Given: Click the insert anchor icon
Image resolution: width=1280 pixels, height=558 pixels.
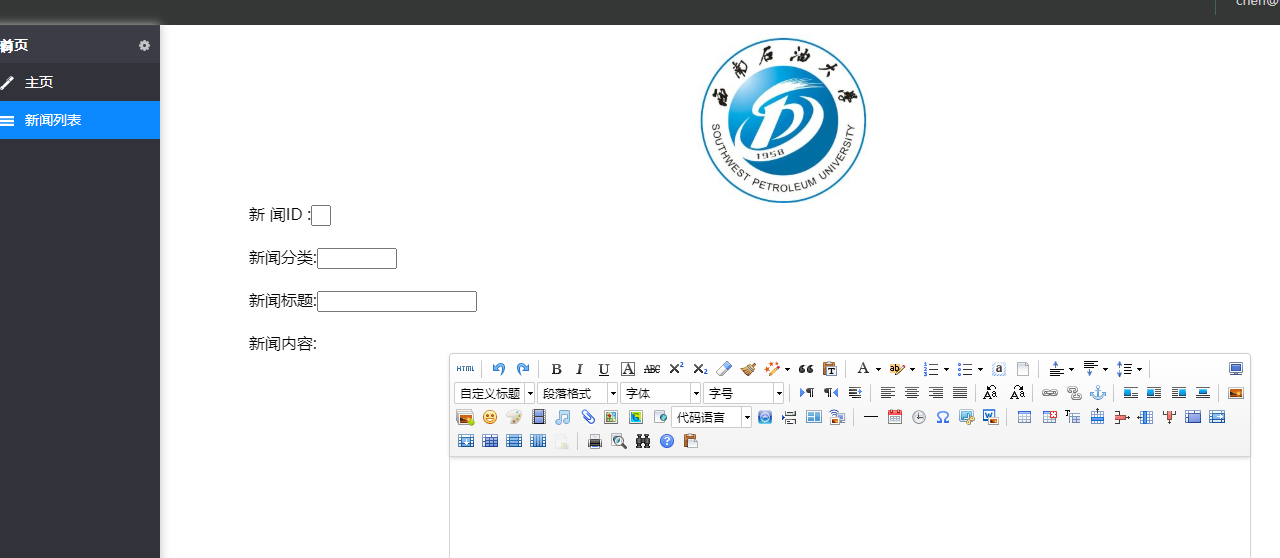Looking at the screenshot, I should pyautogui.click(x=1098, y=393).
